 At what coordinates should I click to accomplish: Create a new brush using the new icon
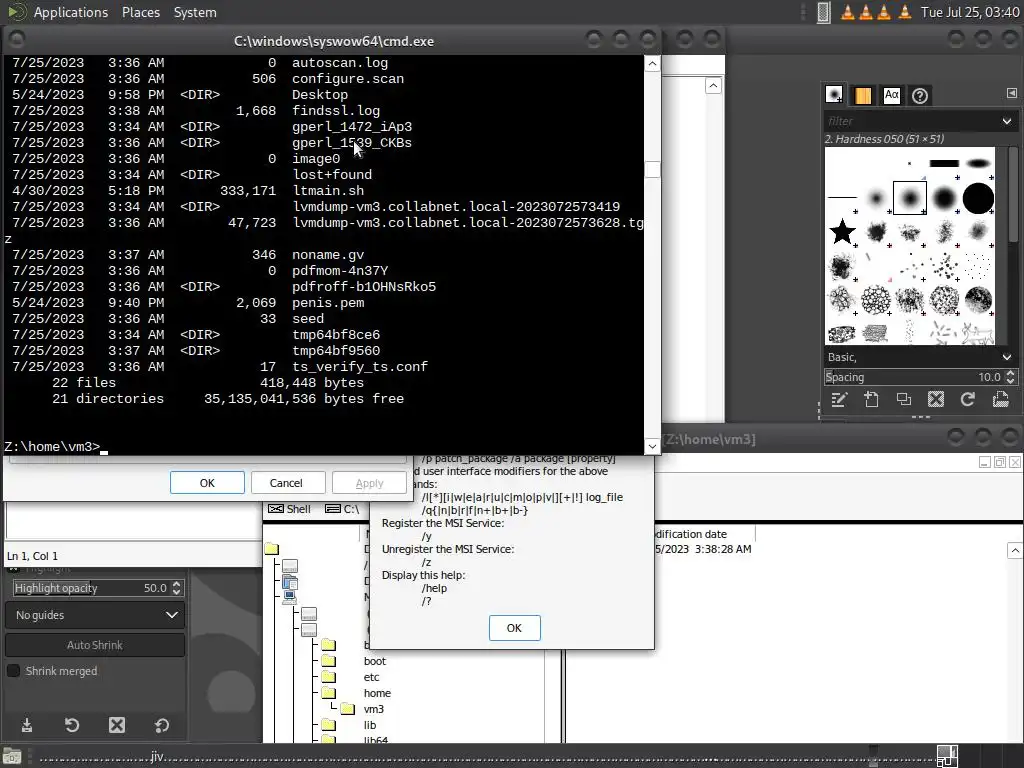(871, 400)
